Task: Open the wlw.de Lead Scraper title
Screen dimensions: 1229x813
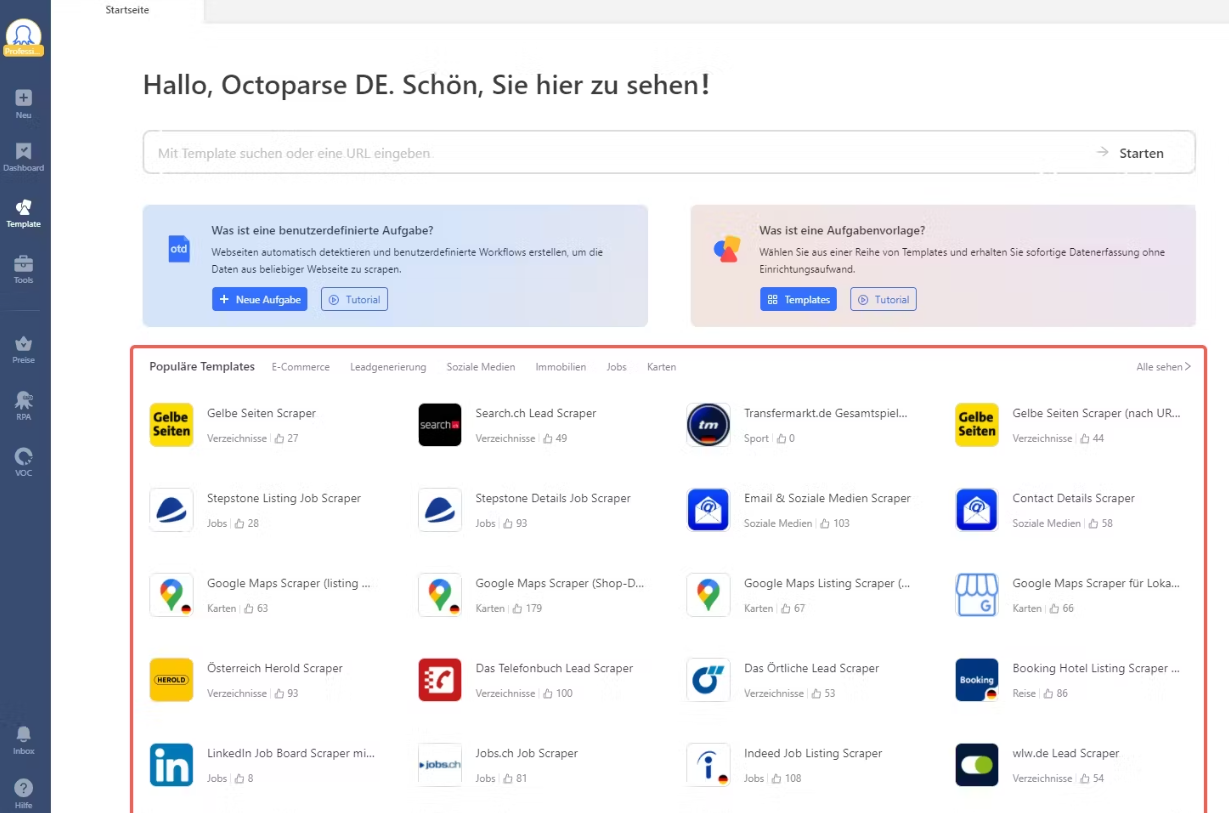Action: click(1066, 753)
